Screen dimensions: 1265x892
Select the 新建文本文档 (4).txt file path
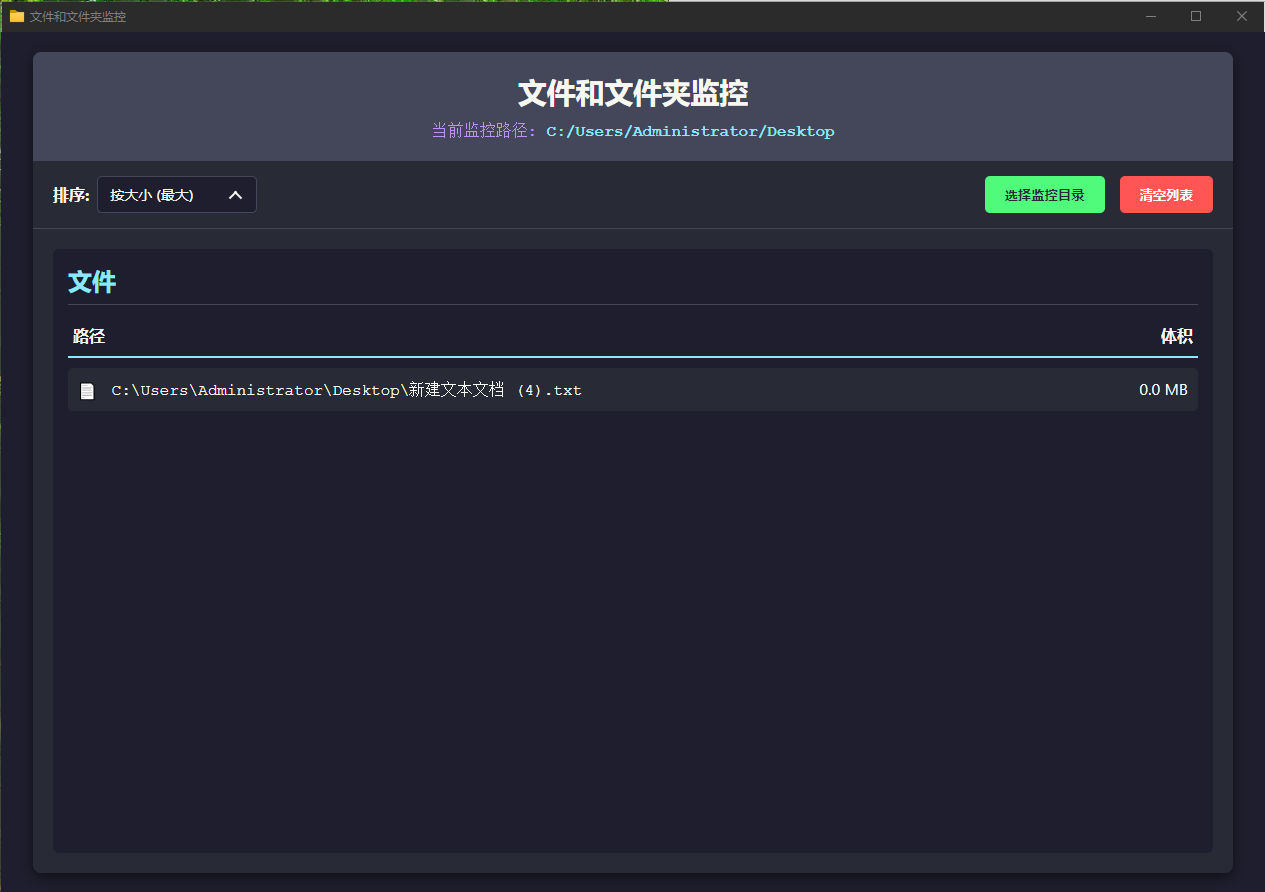(346, 390)
